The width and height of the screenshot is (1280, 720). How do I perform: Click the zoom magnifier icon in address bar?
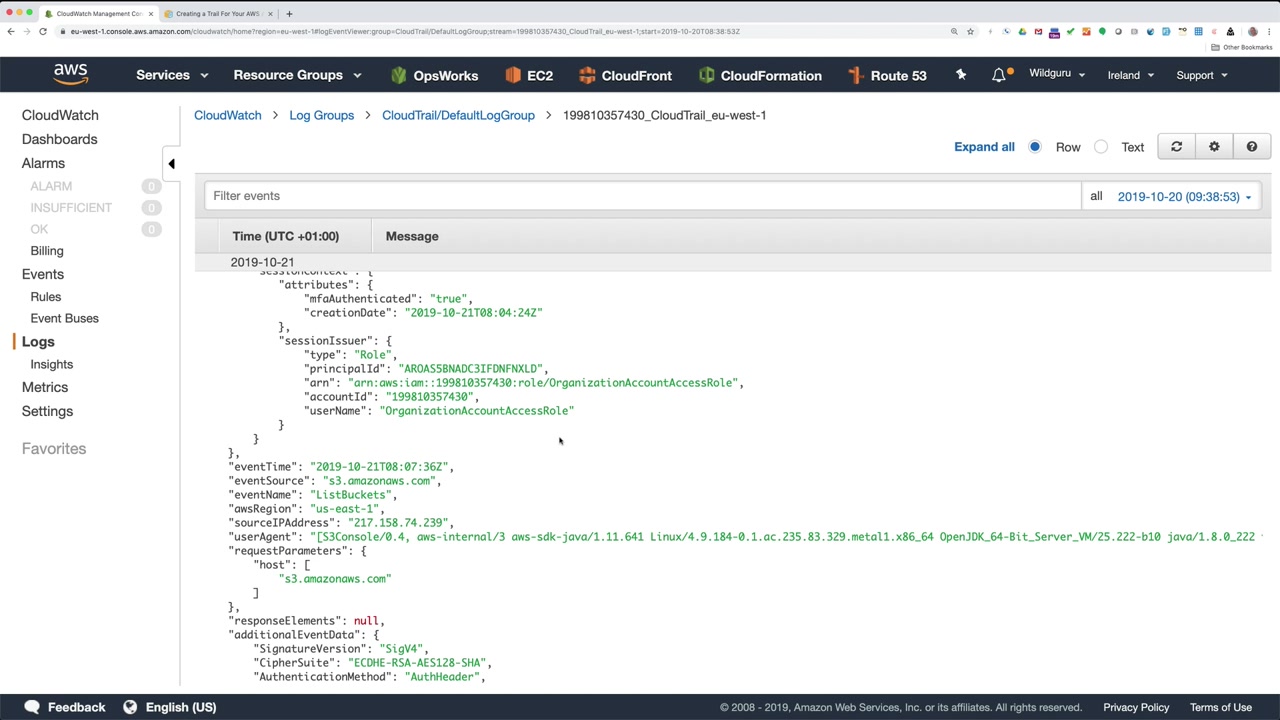tap(954, 32)
